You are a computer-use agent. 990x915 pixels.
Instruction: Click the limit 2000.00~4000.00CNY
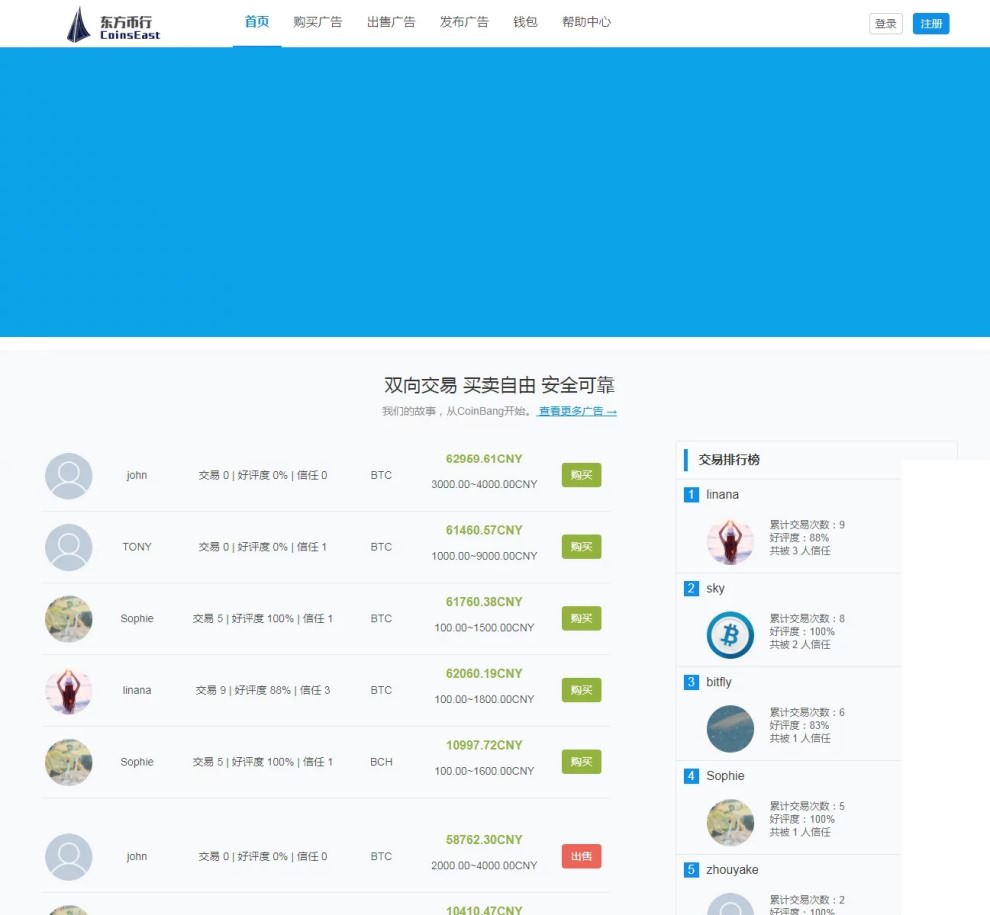pyautogui.click(x=484, y=866)
